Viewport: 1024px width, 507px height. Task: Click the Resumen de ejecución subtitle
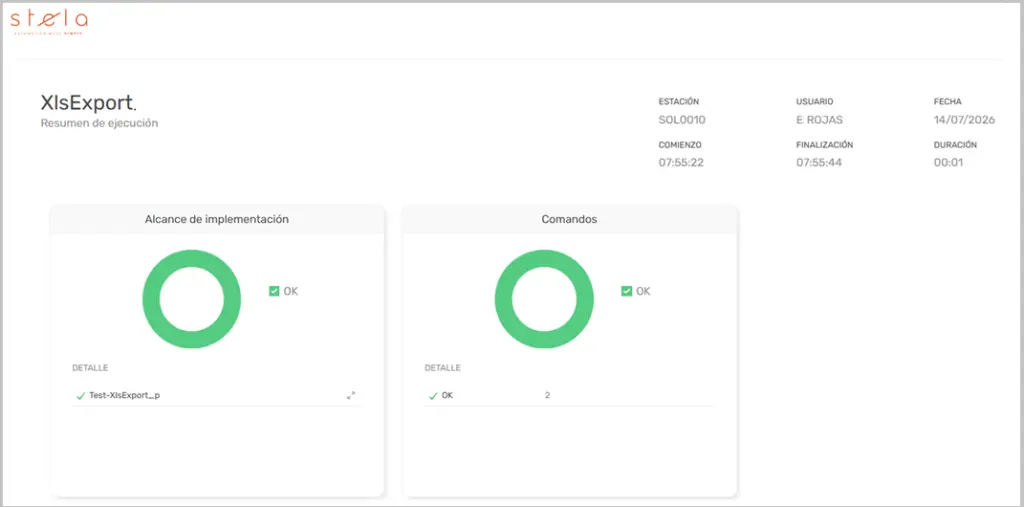click(99, 123)
